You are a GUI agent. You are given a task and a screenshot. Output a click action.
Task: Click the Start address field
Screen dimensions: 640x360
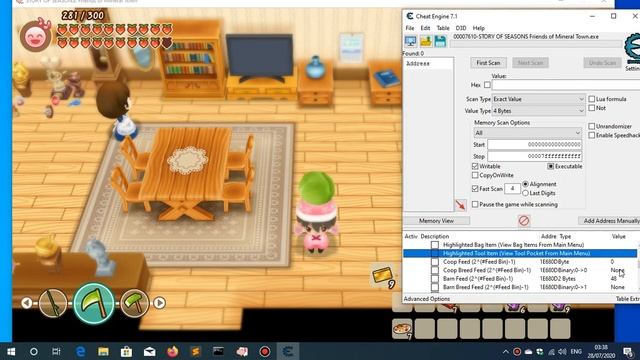pyautogui.click(x=535, y=144)
